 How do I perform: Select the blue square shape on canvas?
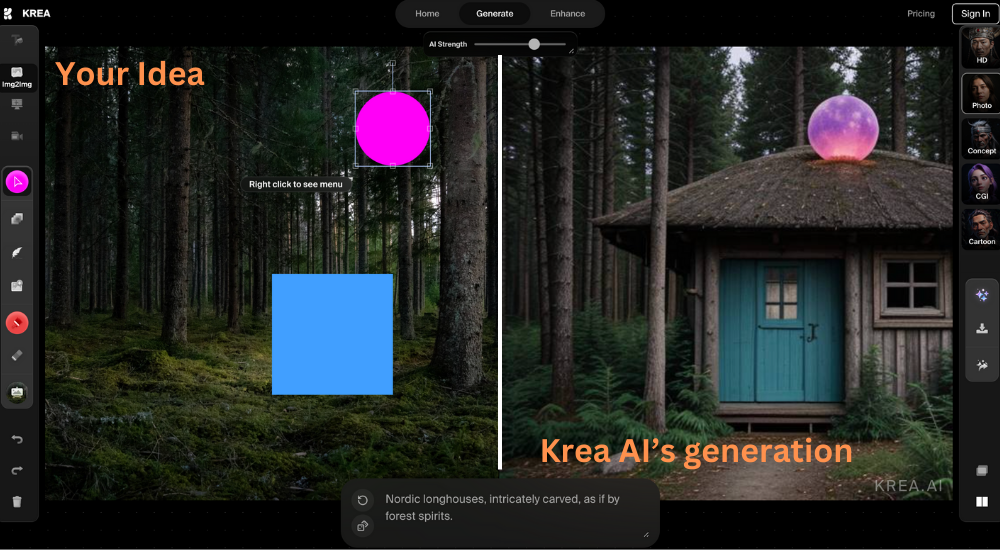[x=332, y=334]
